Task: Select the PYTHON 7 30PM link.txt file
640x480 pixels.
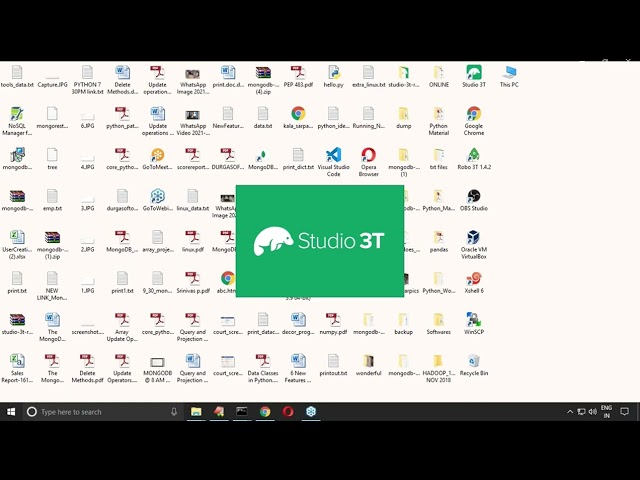Action: [87, 80]
